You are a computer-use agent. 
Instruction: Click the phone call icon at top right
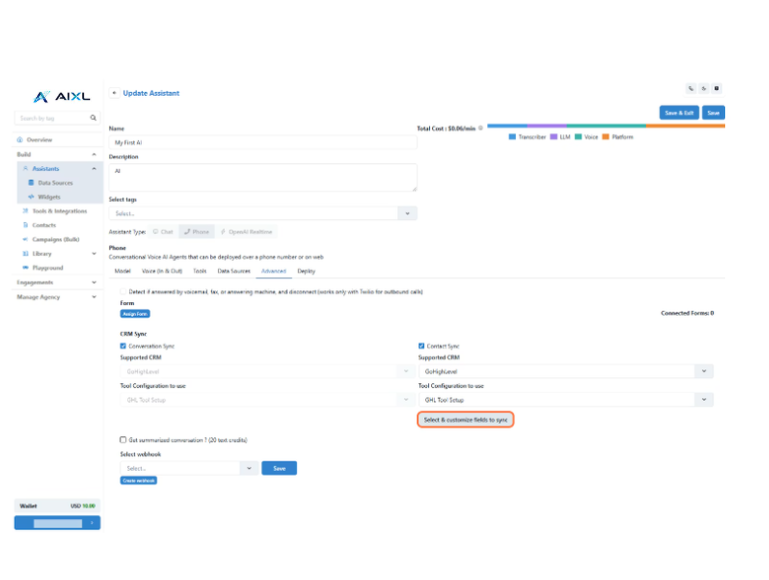click(x=691, y=88)
